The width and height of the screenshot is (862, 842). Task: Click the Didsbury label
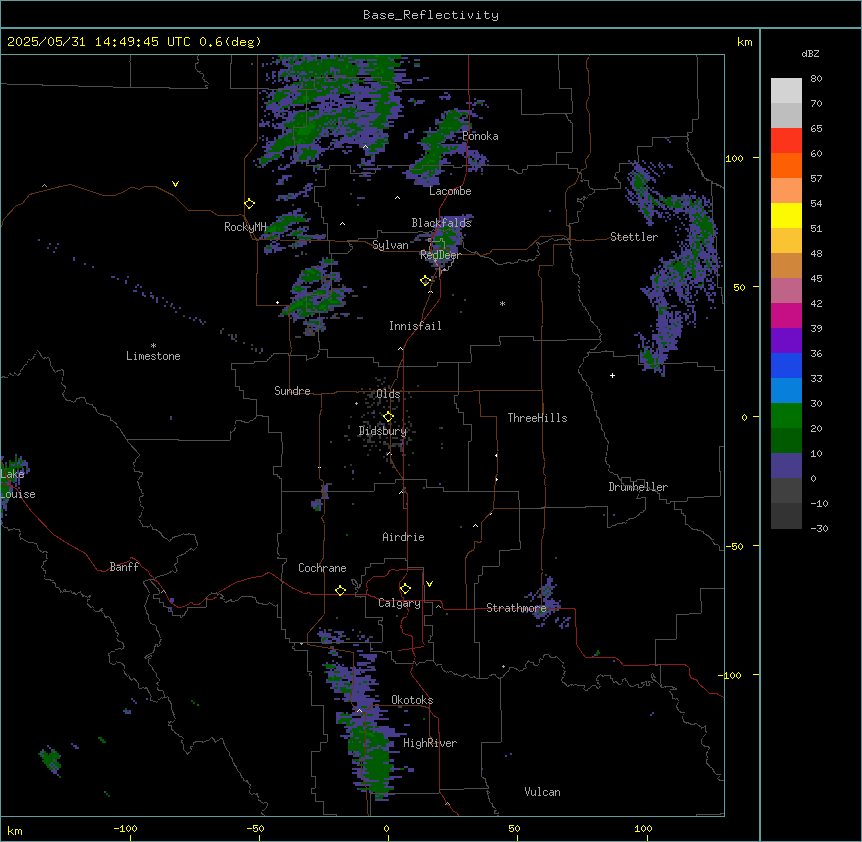click(x=383, y=431)
